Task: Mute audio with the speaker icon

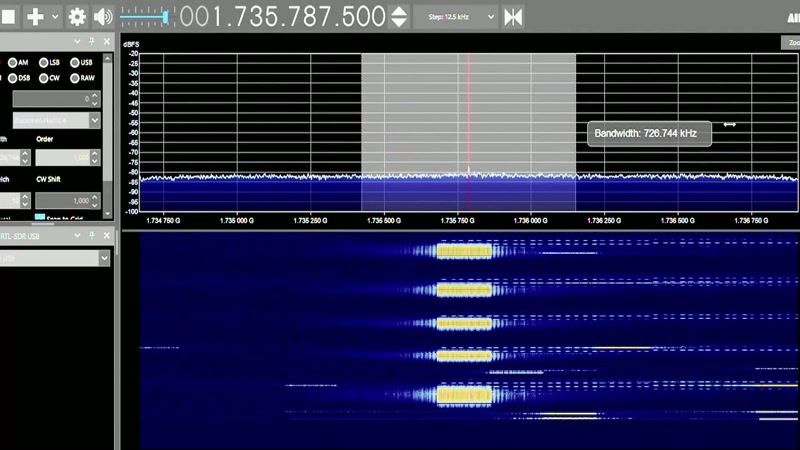Action: (x=103, y=17)
